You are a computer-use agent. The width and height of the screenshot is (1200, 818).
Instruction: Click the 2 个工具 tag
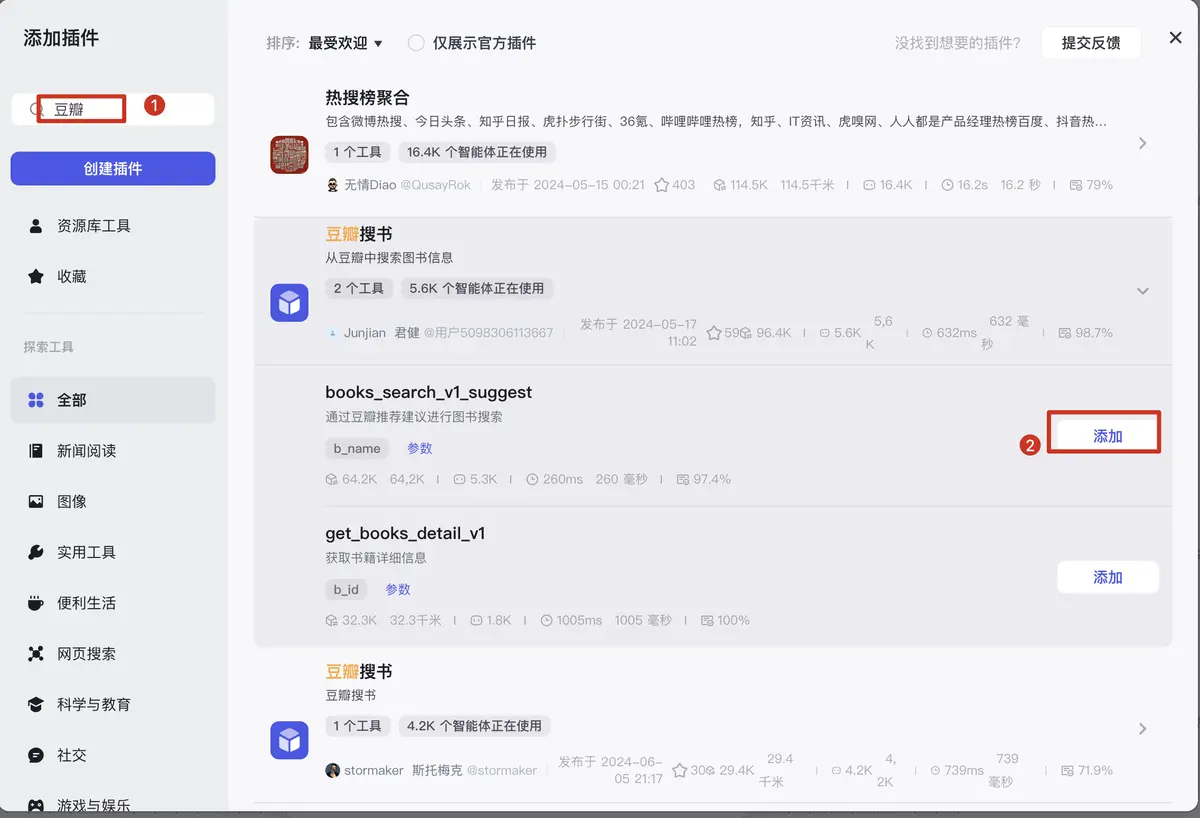[x=359, y=288]
